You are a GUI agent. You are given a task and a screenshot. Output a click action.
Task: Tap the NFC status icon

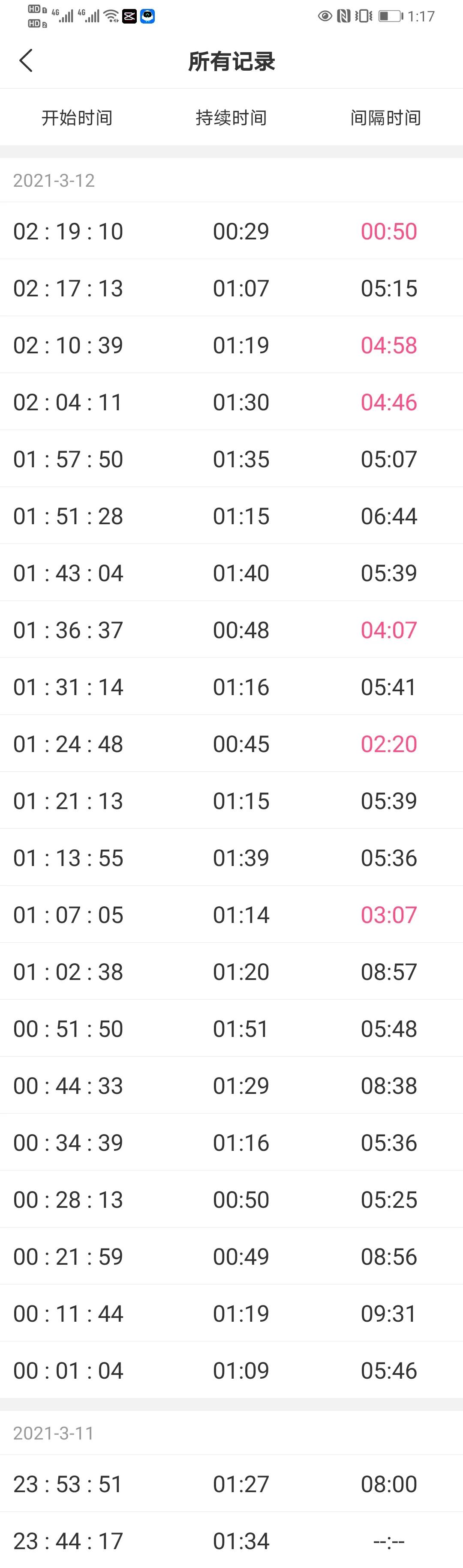click(343, 16)
